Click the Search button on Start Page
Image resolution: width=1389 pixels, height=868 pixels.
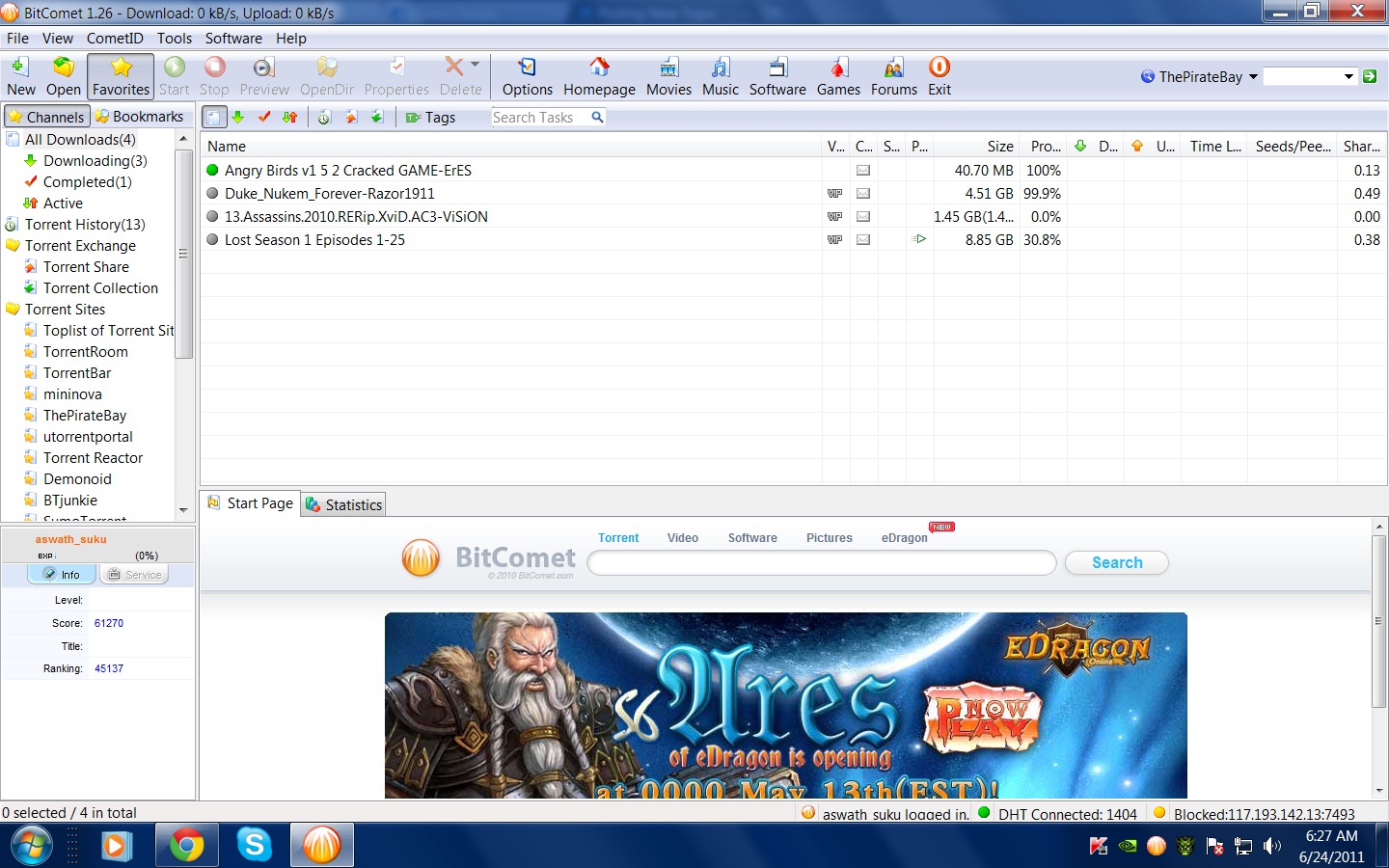tap(1116, 562)
